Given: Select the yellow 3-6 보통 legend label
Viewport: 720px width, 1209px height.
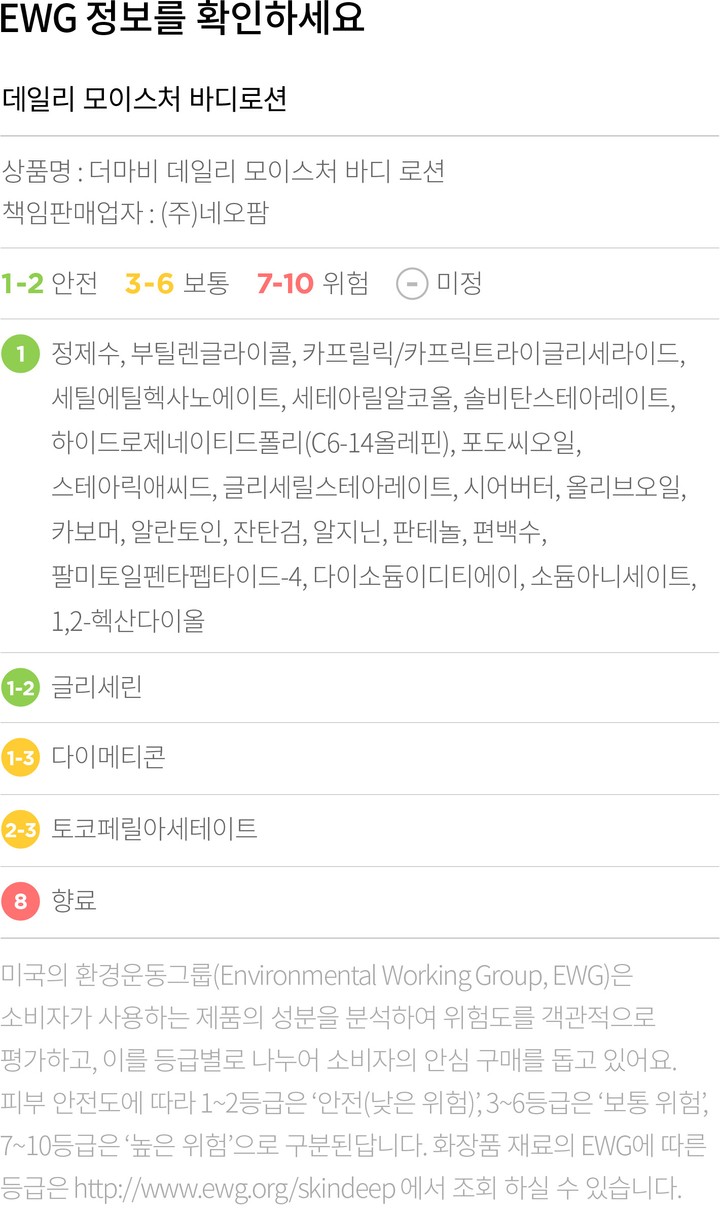Looking at the screenshot, I should pos(177,284).
